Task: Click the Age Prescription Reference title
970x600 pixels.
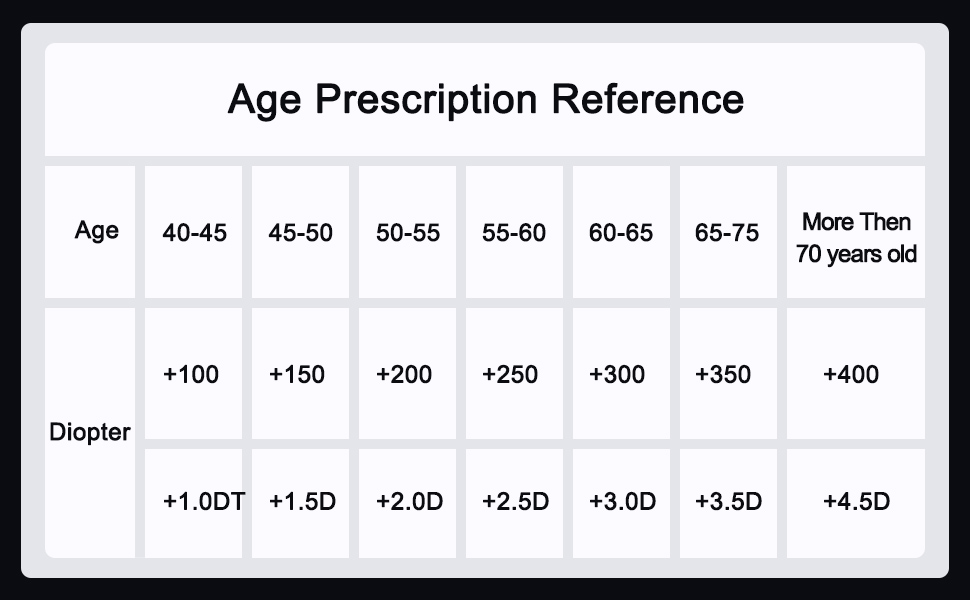Action: (x=485, y=100)
